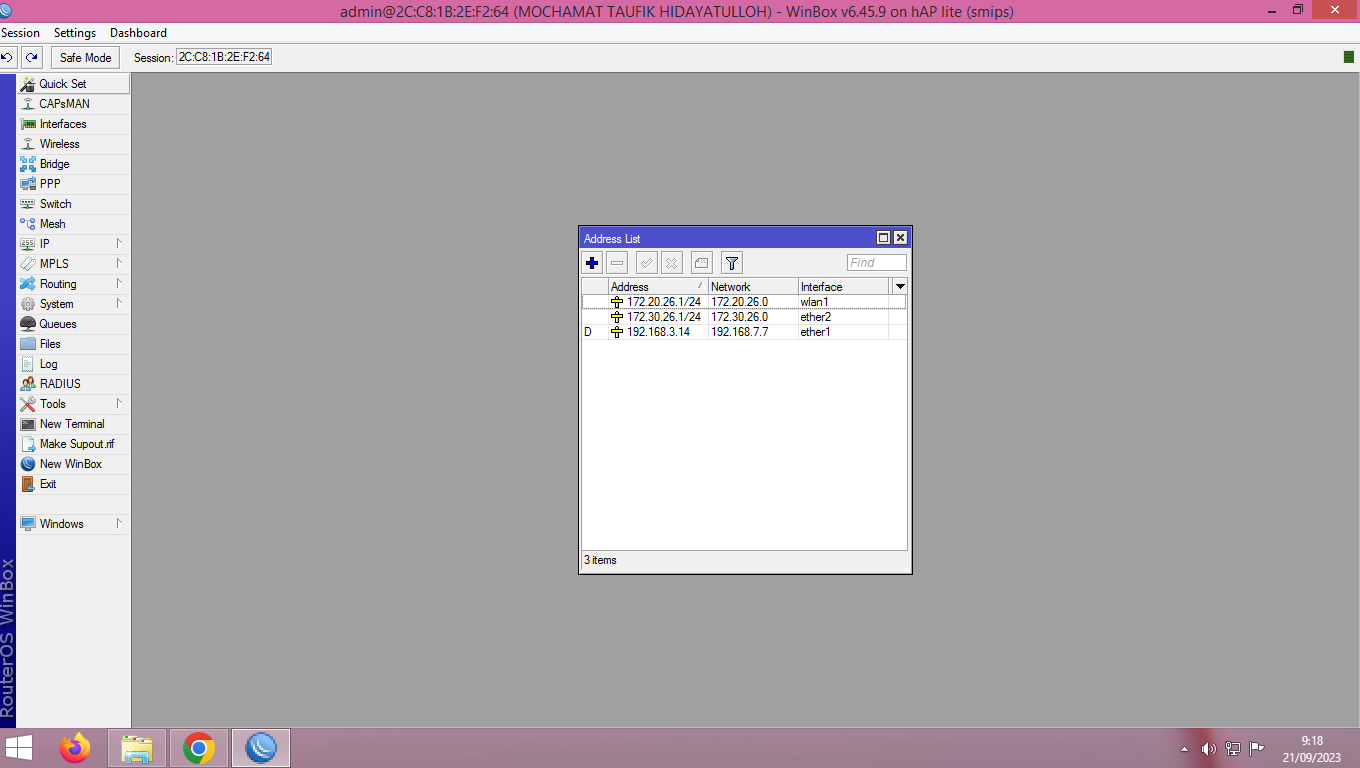
Task: Click Exit in the sidebar
Action: pyautogui.click(x=73, y=484)
